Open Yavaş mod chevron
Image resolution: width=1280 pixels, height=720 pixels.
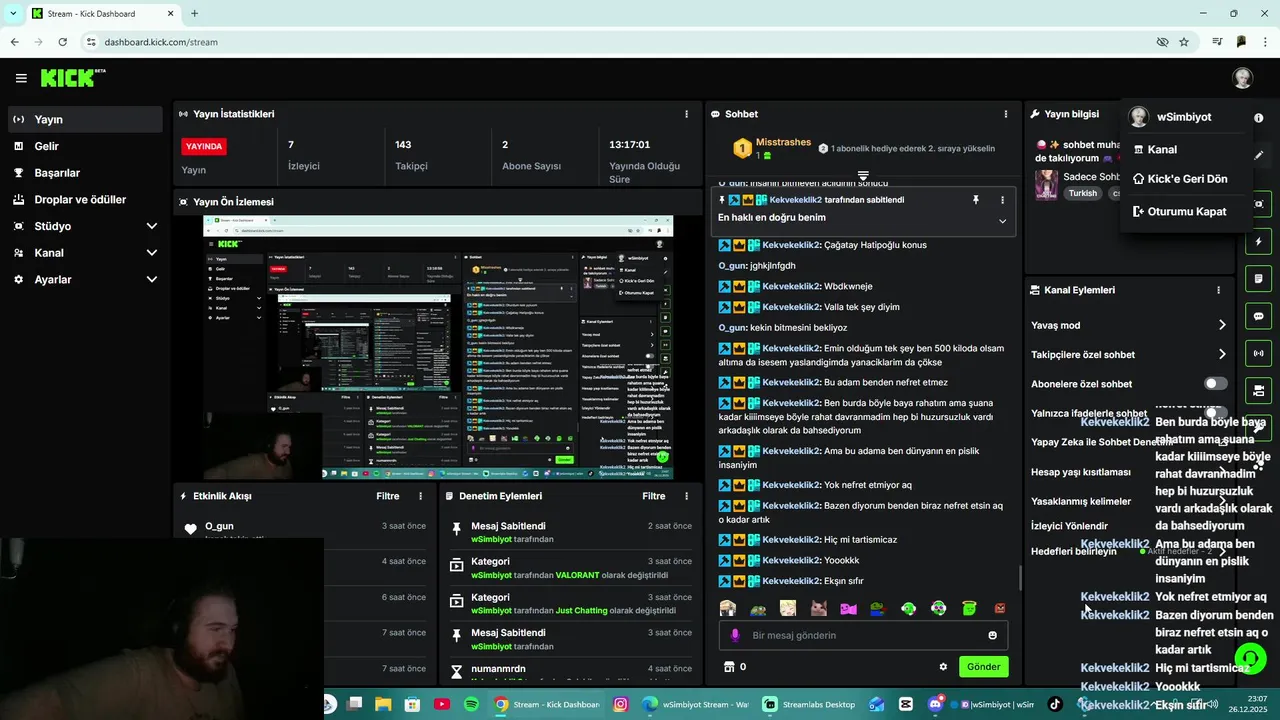[1222, 325]
